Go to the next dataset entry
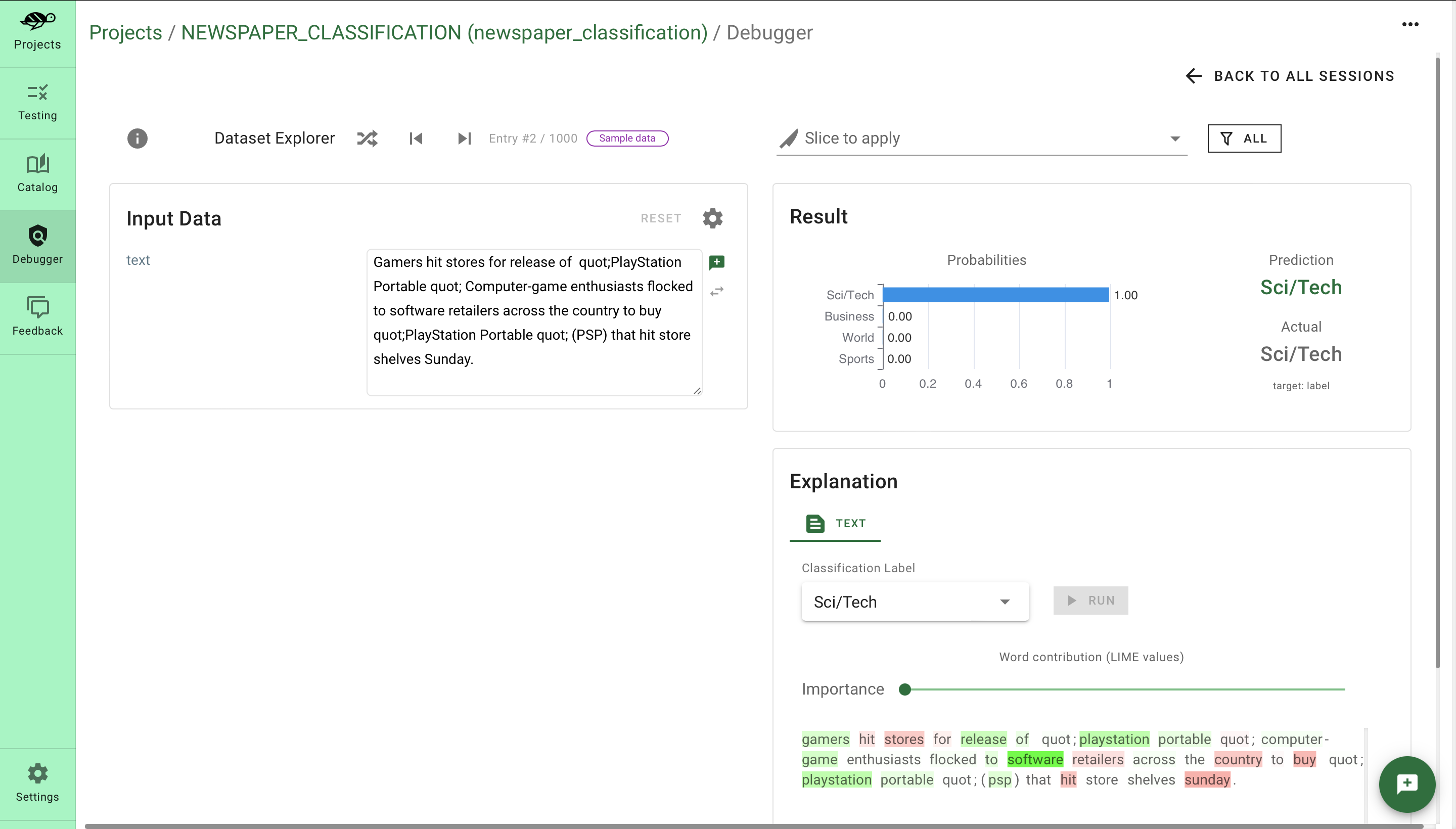Viewport: 1456px width, 829px height. point(465,139)
